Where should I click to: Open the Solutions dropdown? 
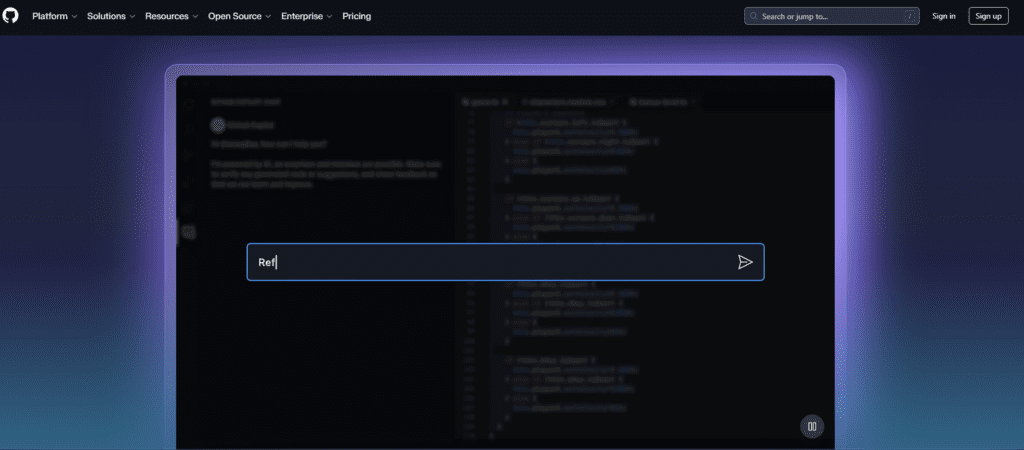(111, 17)
